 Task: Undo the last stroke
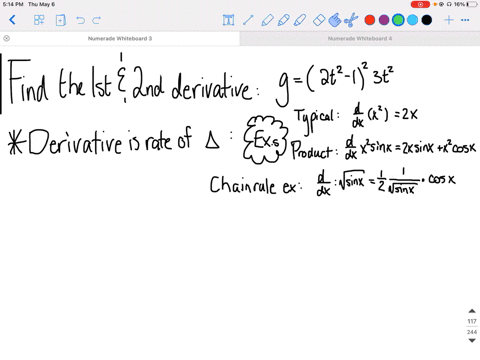click(x=80, y=20)
